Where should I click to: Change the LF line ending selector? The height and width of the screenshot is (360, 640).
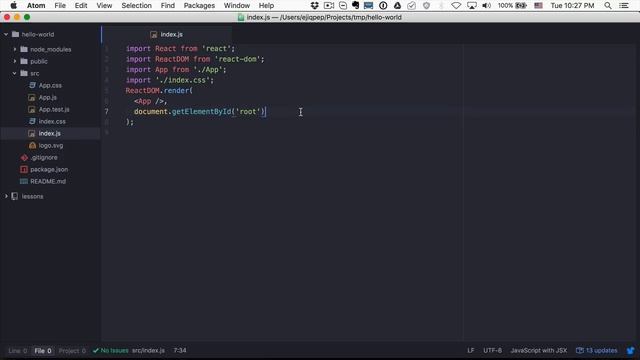click(471, 351)
